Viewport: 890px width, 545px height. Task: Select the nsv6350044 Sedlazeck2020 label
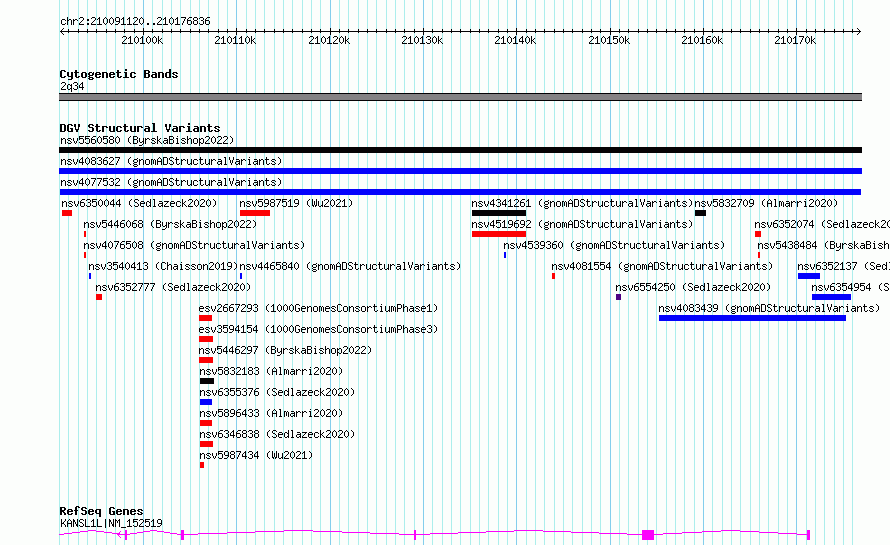click(x=139, y=203)
